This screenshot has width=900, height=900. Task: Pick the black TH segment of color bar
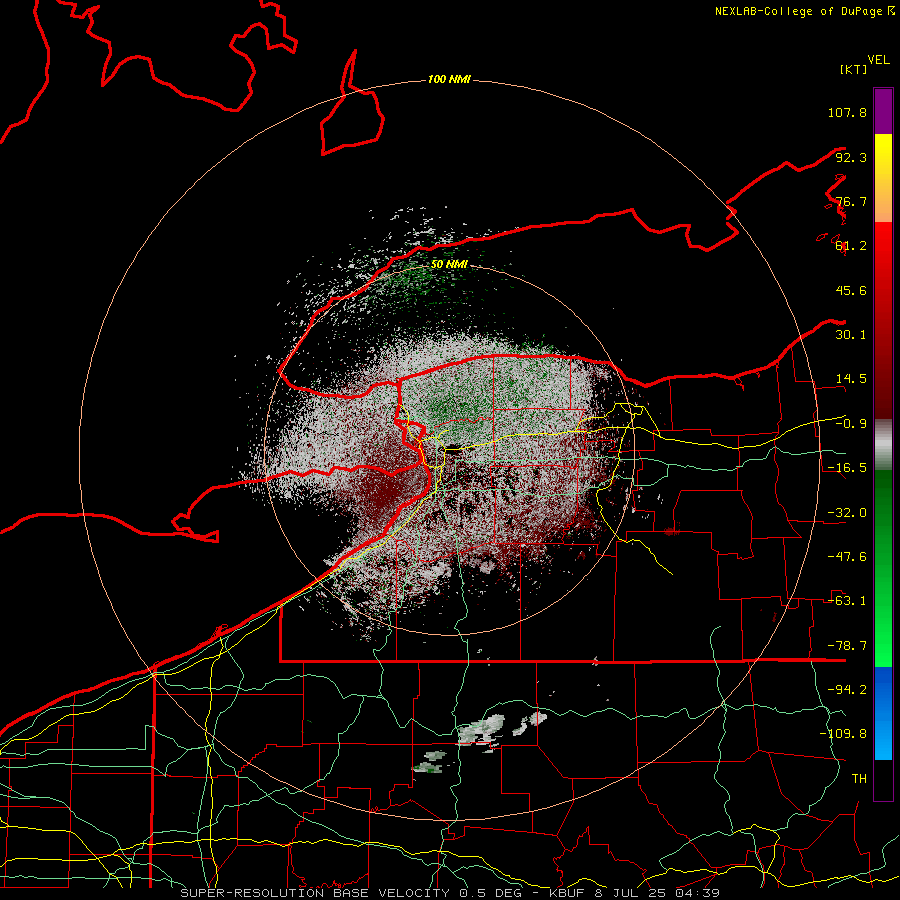[883, 779]
